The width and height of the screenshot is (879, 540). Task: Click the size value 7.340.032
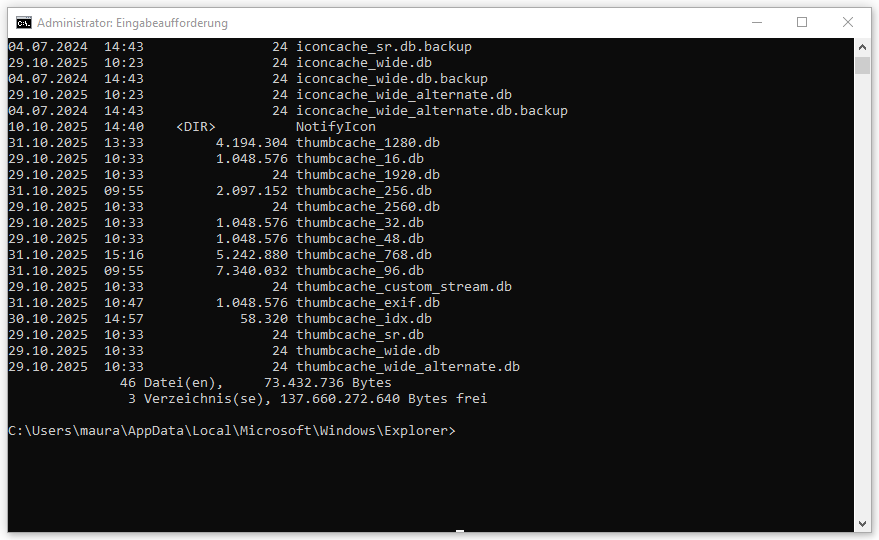[252, 270]
